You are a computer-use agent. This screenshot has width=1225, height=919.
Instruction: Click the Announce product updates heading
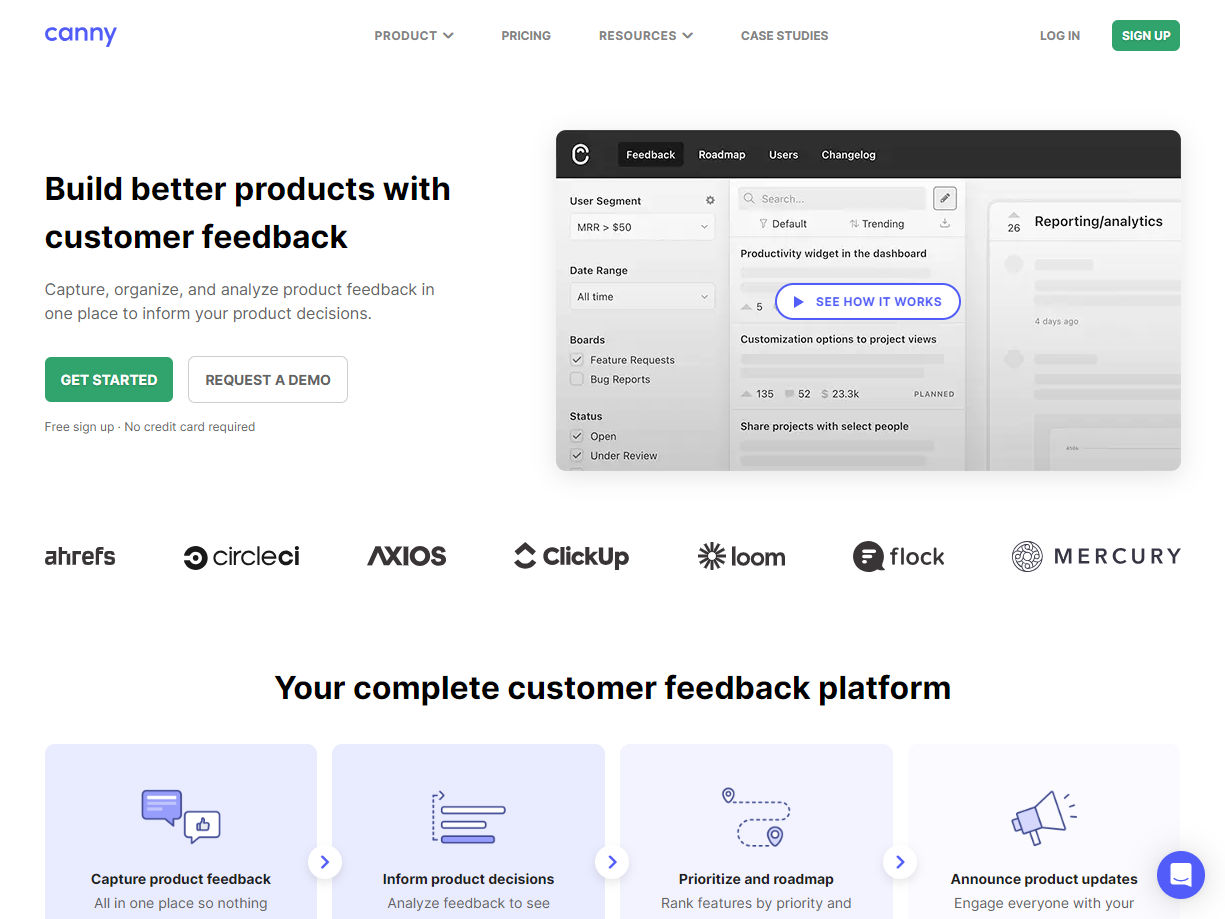(1044, 879)
